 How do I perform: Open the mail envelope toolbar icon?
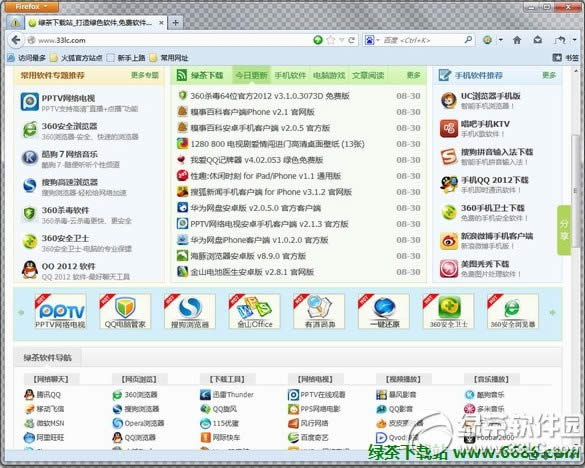pyautogui.click(x=538, y=40)
